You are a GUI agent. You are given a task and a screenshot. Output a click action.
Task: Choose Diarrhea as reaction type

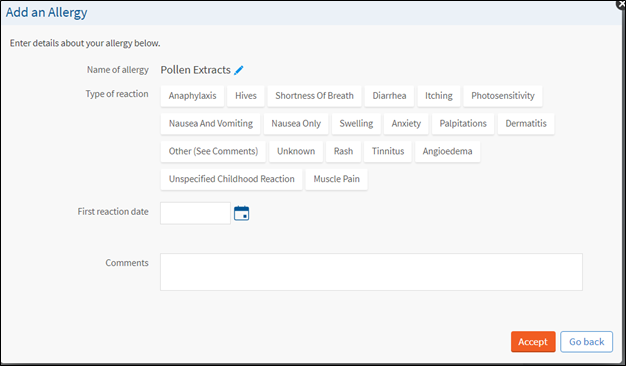pos(389,96)
